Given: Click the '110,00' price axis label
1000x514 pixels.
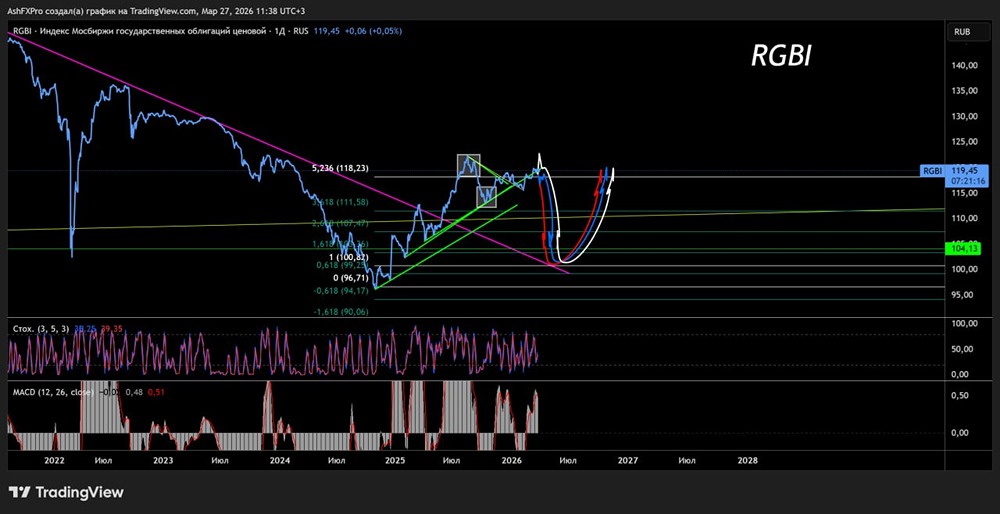Looking at the screenshot, I should (x=965, y=218).
